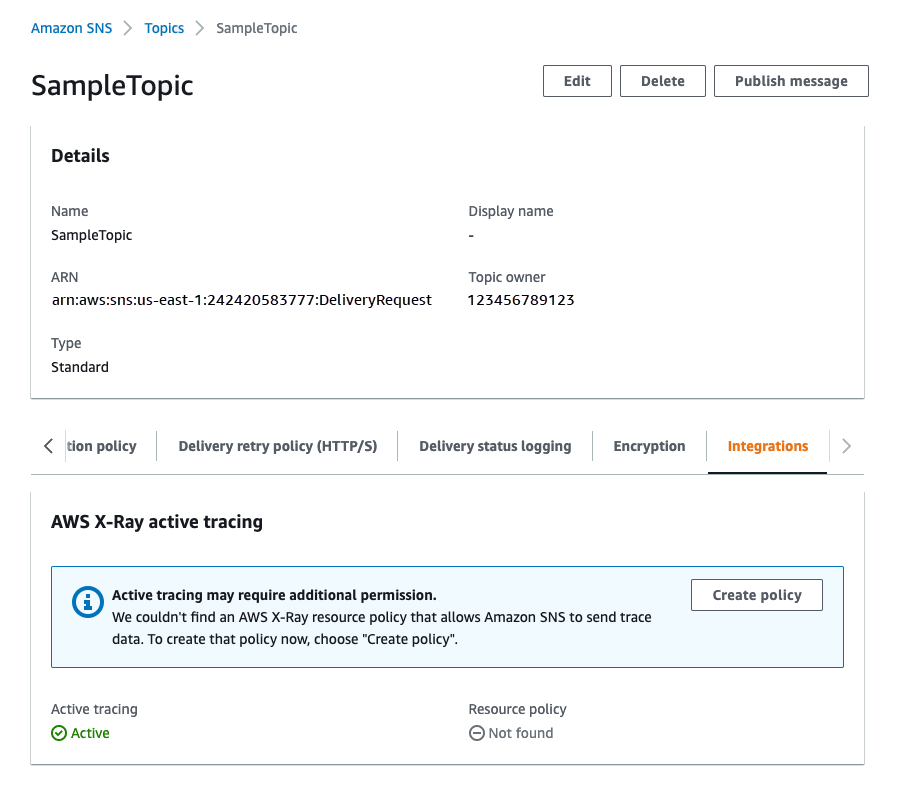Expand hidden tabs with the right arrow

tap(847, 446)
